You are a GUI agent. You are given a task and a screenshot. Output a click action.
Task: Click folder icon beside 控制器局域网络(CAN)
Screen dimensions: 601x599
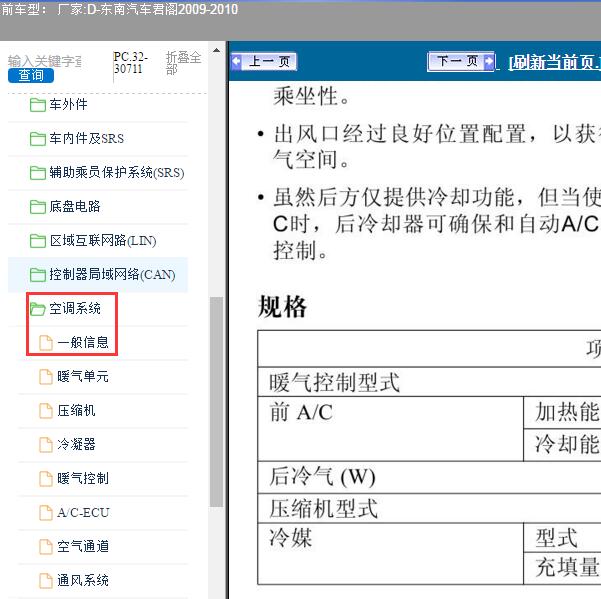click(x=38, y=275)
